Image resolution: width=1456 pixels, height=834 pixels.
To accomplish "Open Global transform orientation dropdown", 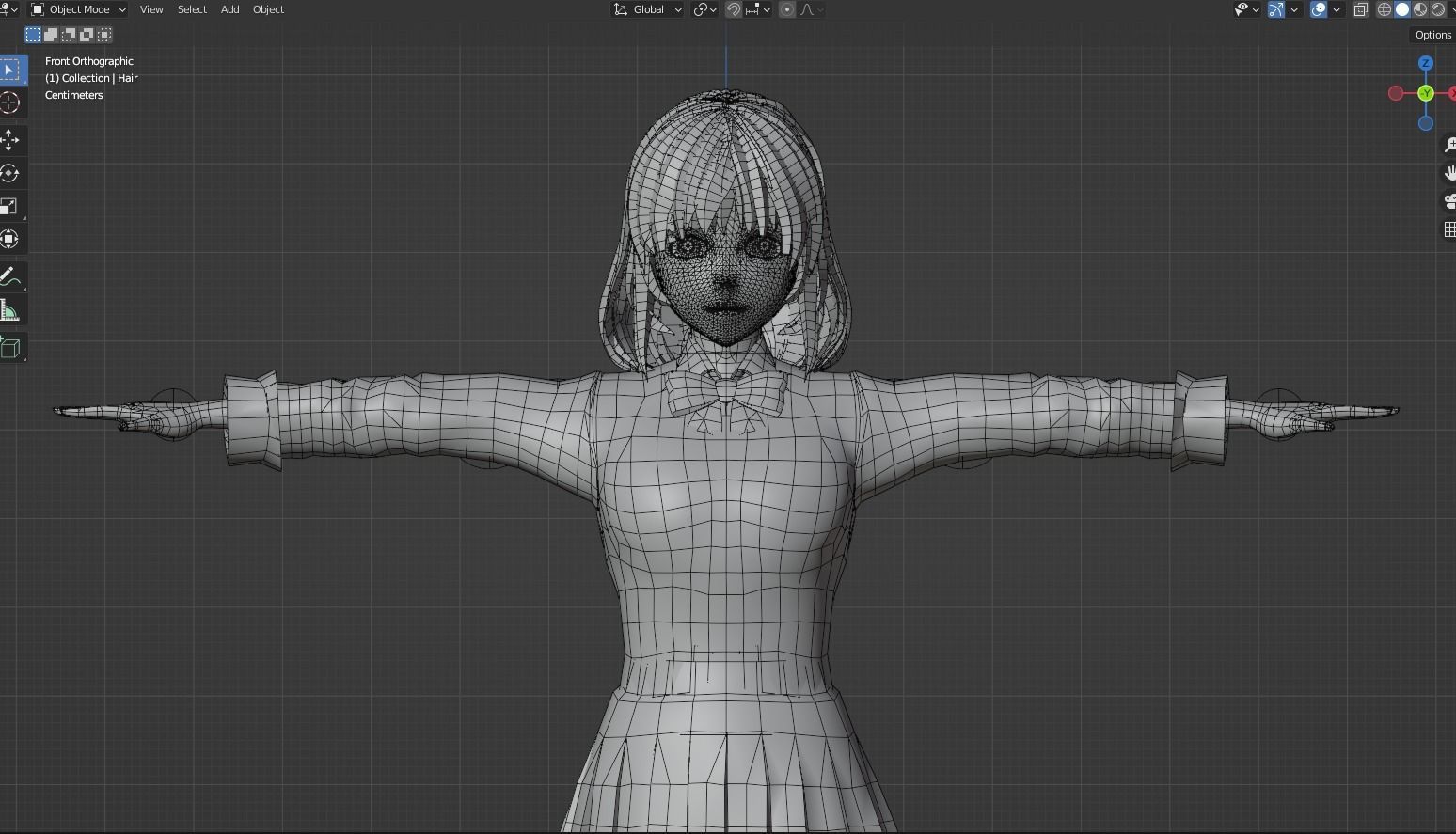I will click(x=648, y=9).
